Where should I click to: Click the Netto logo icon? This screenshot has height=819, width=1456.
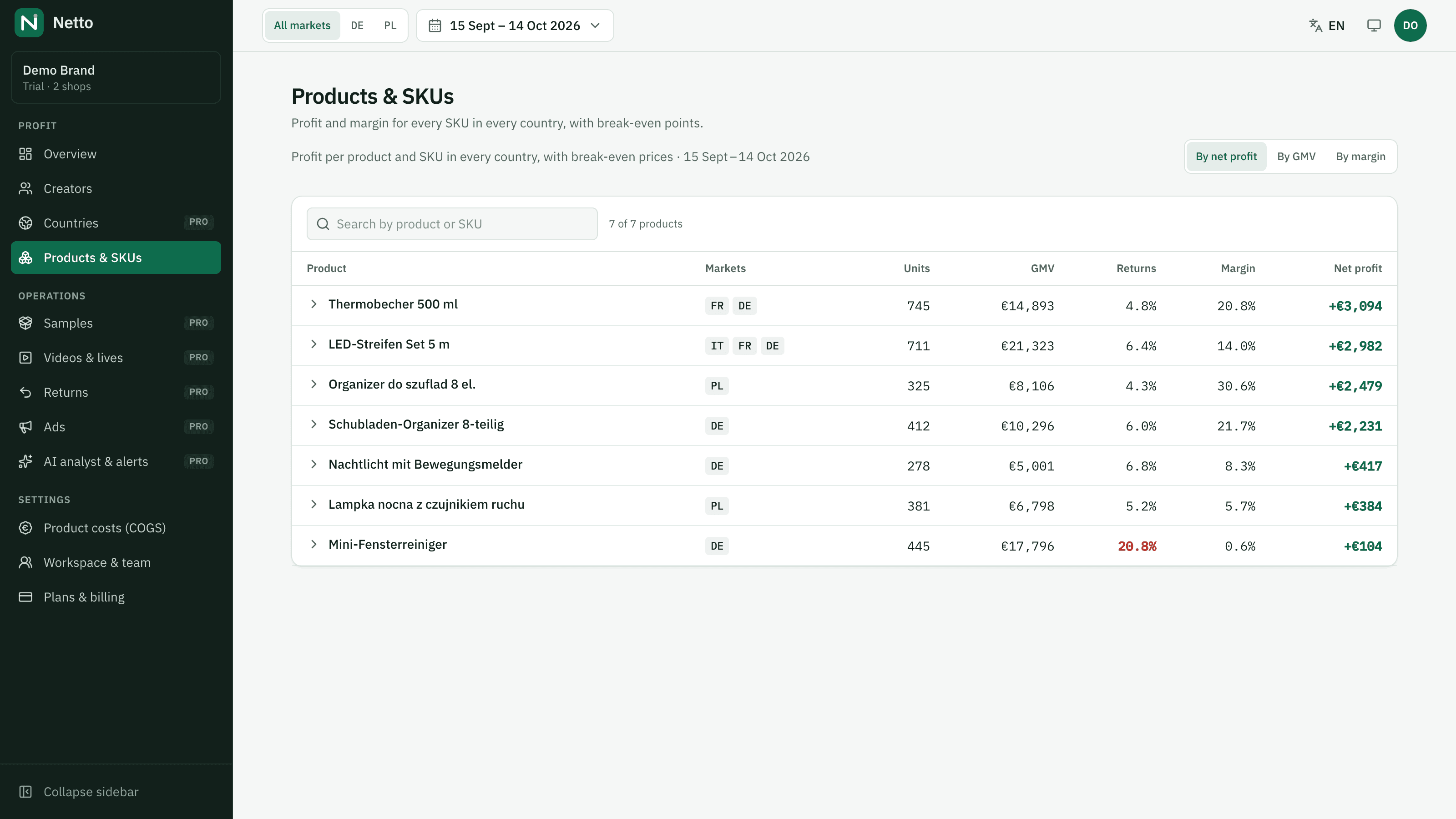(x=29, y=23)
